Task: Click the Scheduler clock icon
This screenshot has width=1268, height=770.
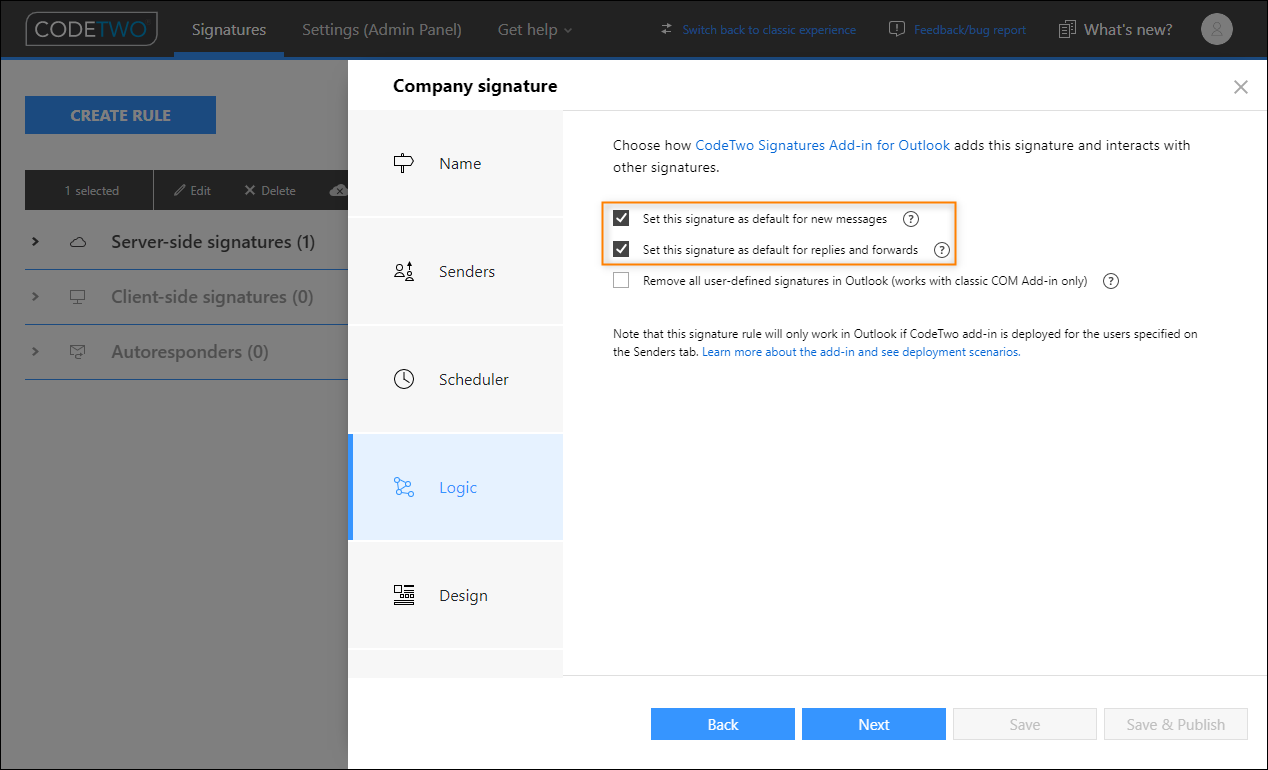Action: pos(404,379)
